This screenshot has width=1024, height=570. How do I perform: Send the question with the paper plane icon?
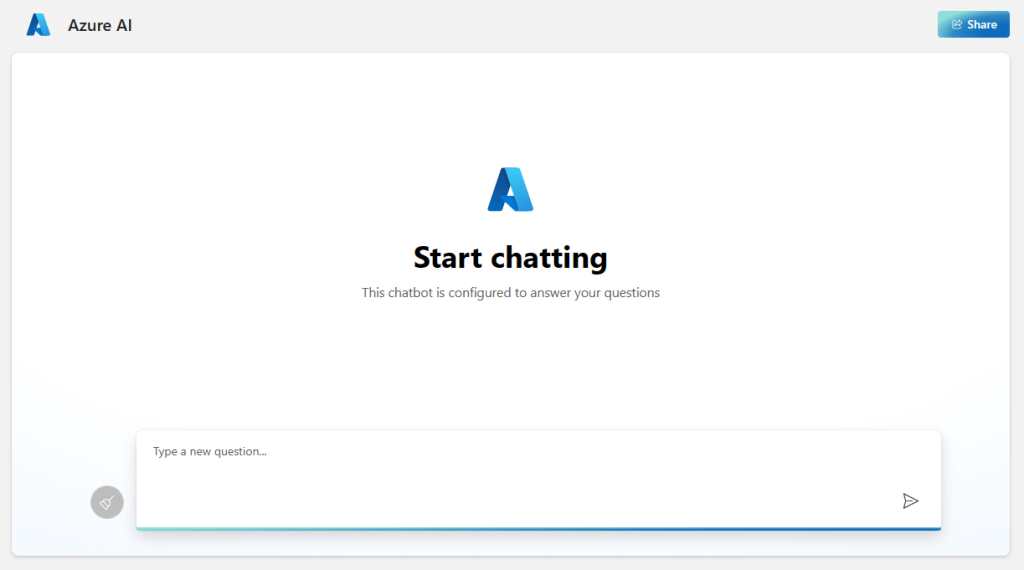(x=910, y=501)
